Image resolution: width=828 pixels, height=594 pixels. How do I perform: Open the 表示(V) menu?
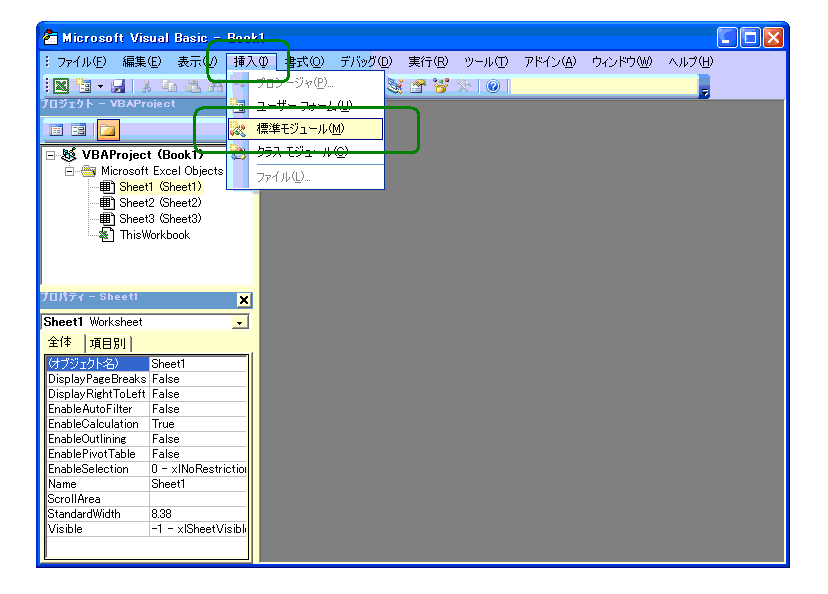tap(196, 62)
